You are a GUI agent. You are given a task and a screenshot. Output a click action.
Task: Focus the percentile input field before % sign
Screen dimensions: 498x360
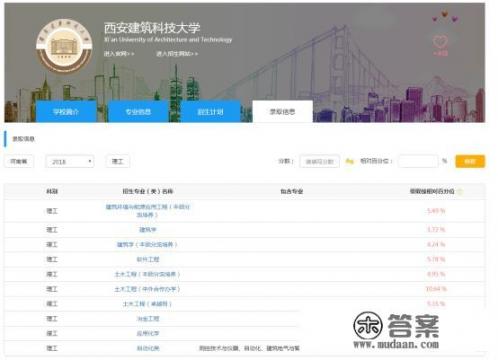coord(418,161)
